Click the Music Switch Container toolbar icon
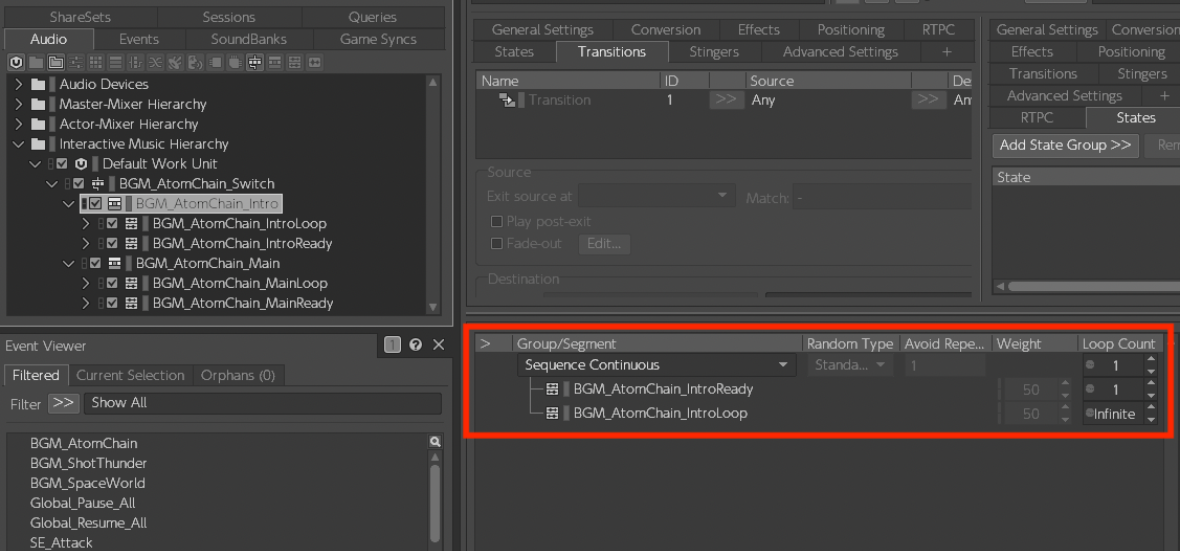This screenshot has width=1180, height=551. tap(255, 62)
